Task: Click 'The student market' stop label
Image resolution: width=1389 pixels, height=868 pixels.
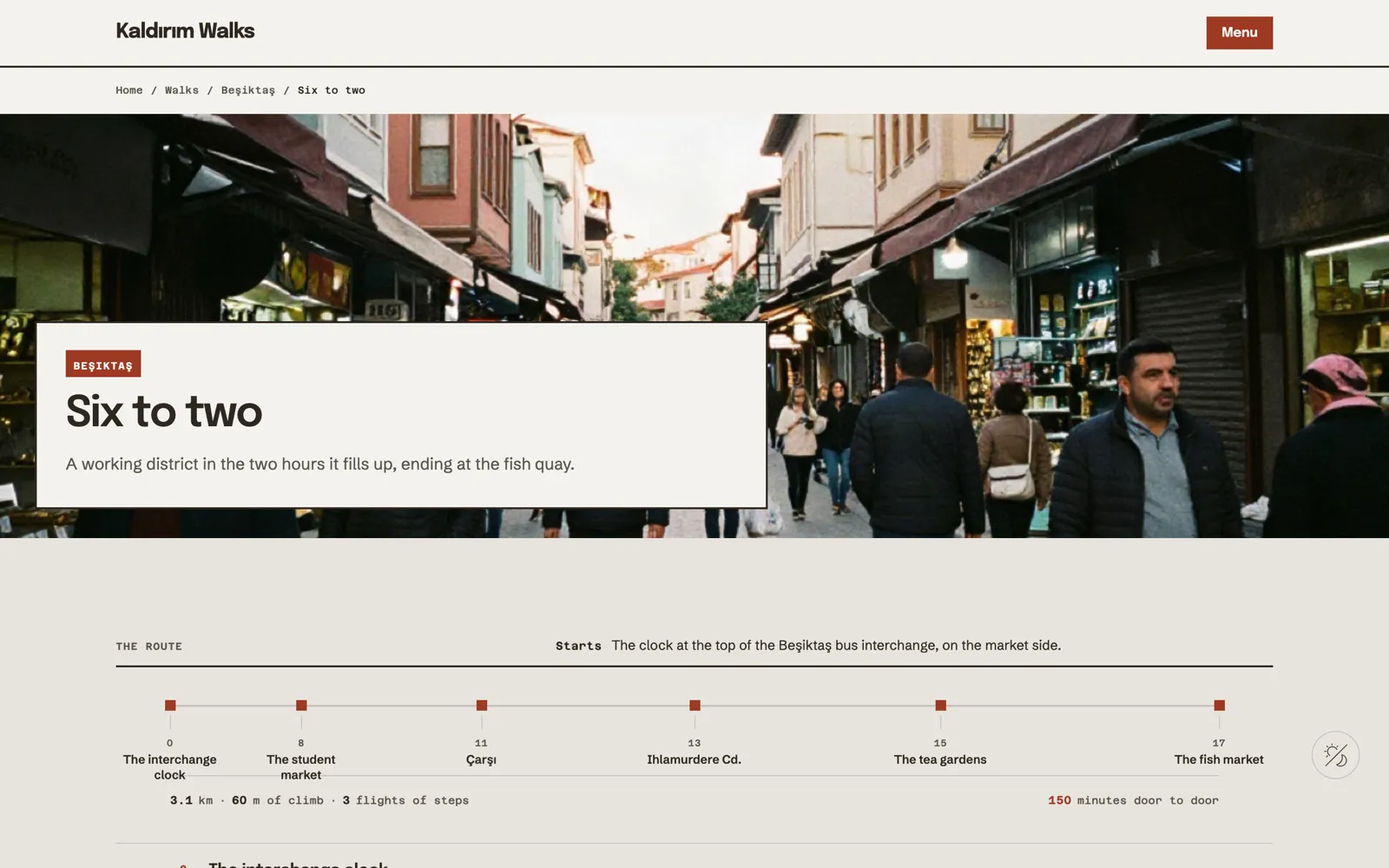Action: [301, 767]
